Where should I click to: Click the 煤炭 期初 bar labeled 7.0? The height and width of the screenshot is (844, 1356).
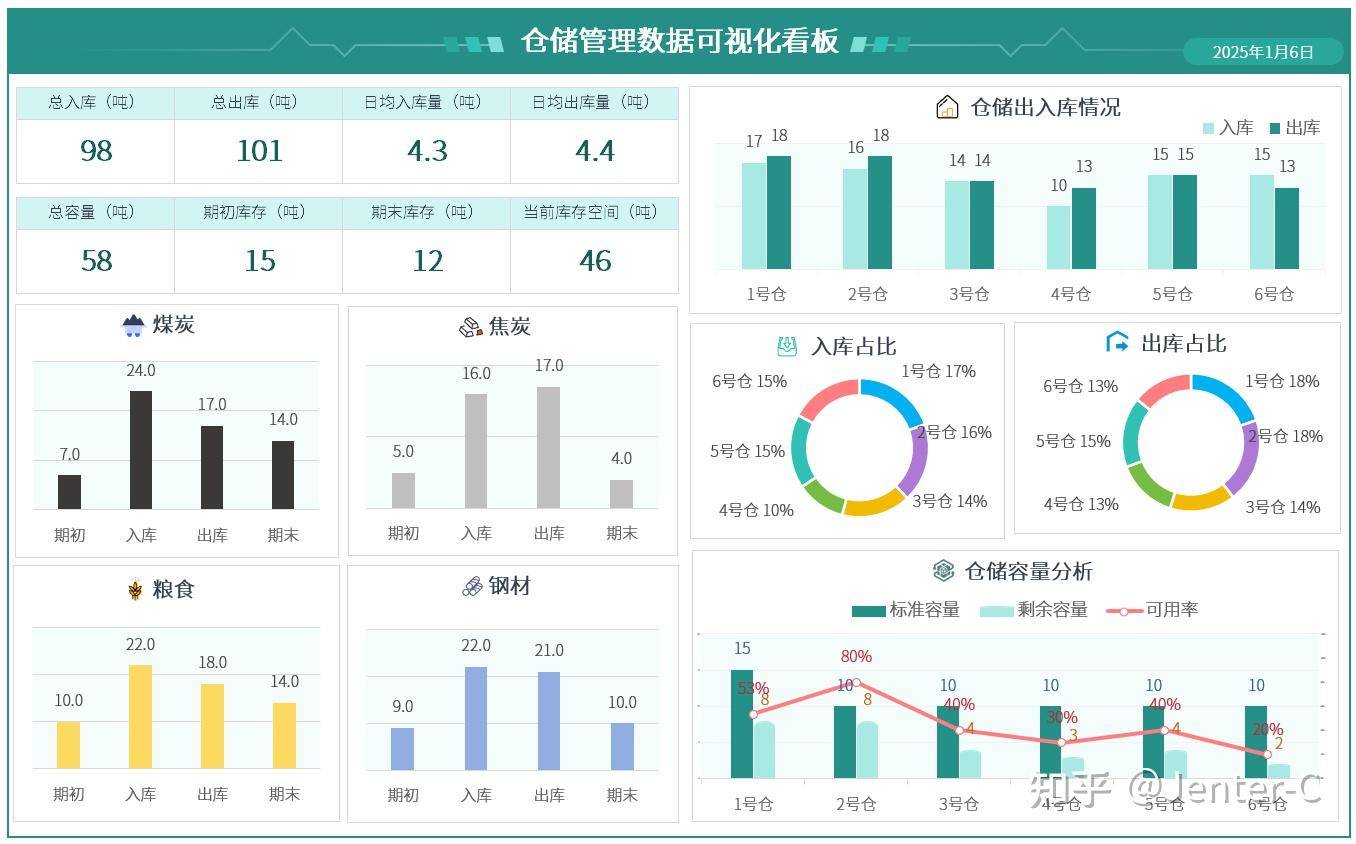tap(69, 492)
